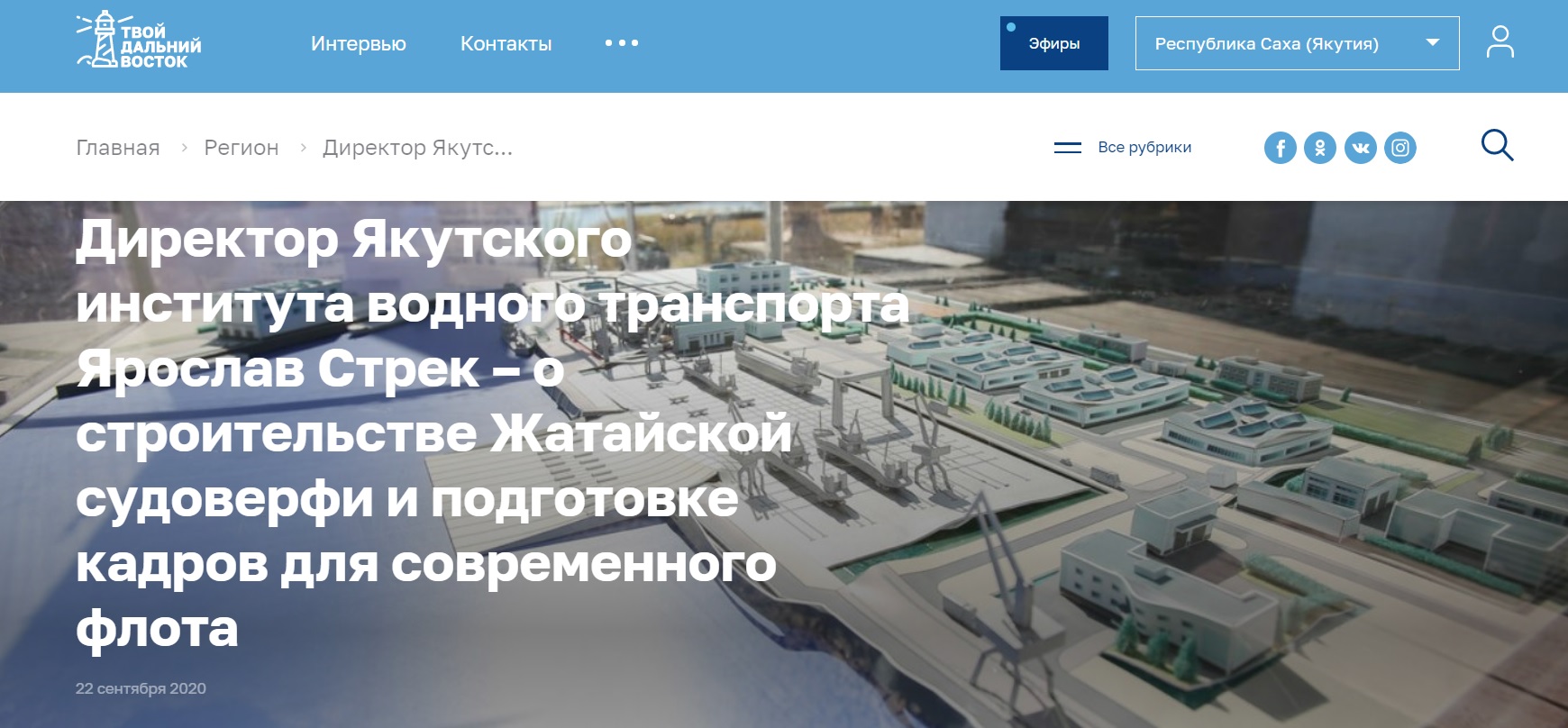Click the search magnifier icon
Screen dimensions: 1568x728
click(1498, 145)
